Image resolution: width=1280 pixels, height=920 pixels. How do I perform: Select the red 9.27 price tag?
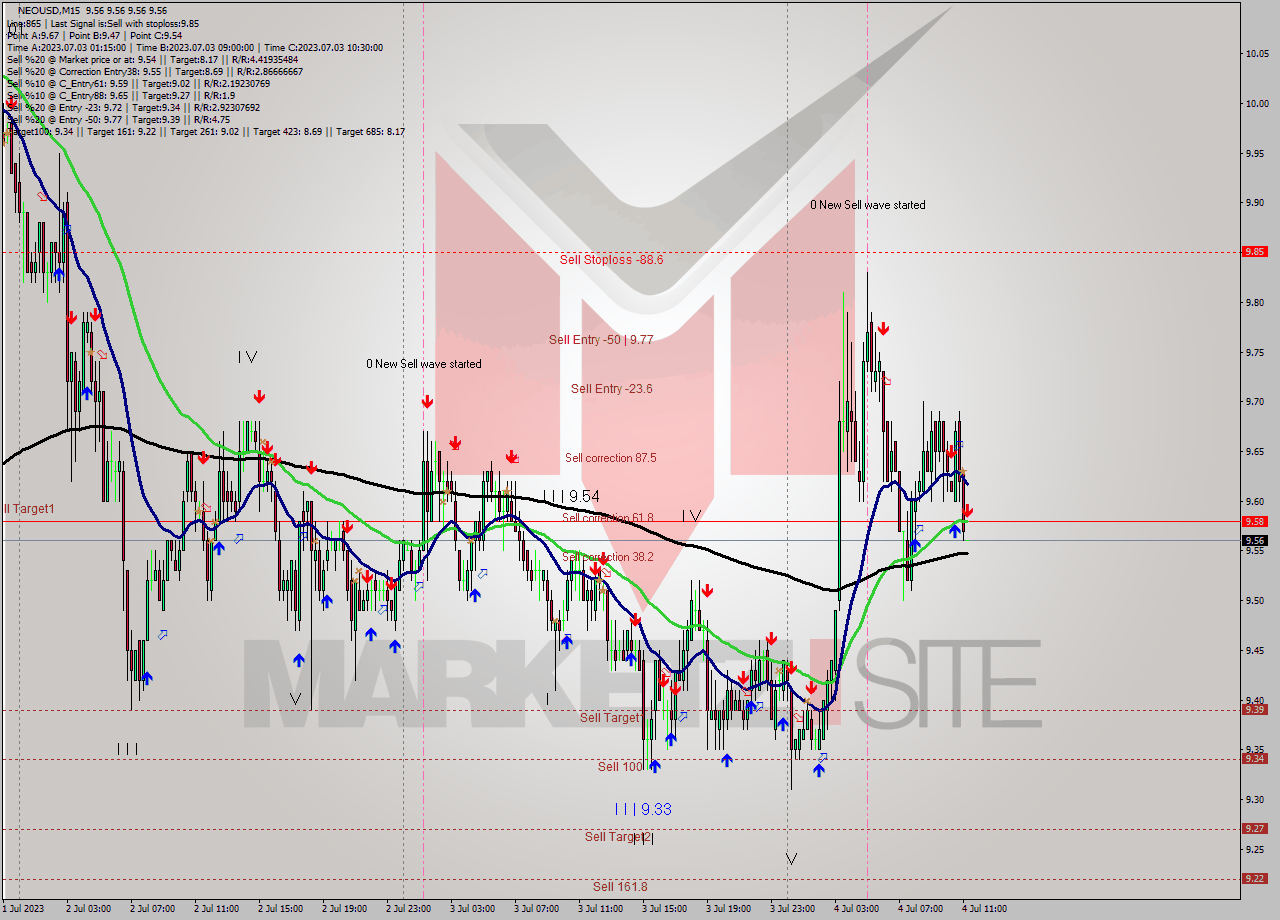pyautogui.click(x=1254, y=828)
